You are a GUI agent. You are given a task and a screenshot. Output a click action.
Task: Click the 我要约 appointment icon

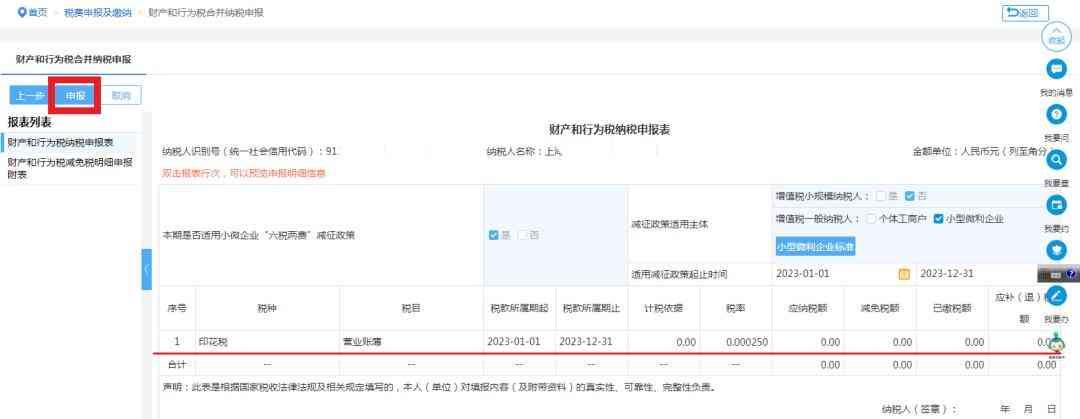click(1056, 204)
